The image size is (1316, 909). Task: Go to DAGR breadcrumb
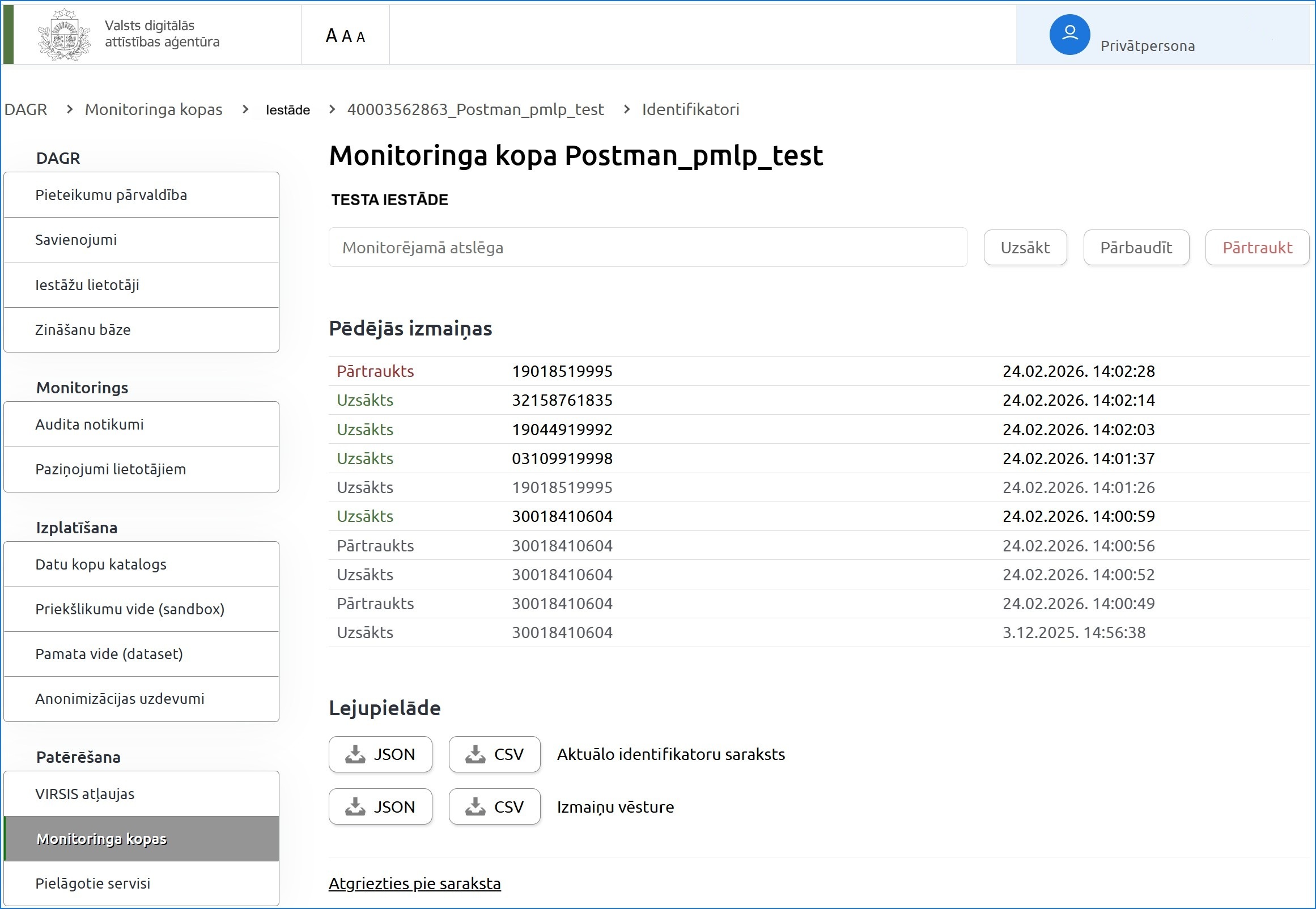coord(26,109)
